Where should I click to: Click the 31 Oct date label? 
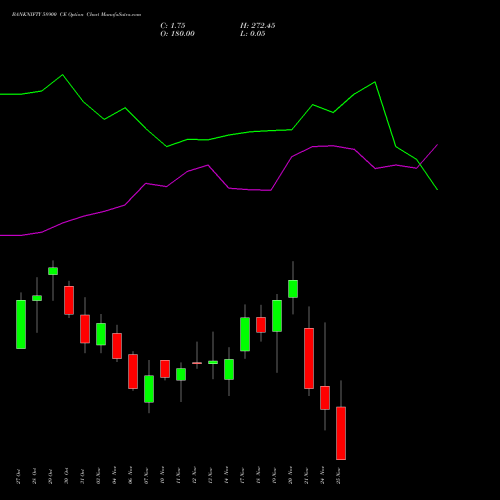(x=82, y=476)
